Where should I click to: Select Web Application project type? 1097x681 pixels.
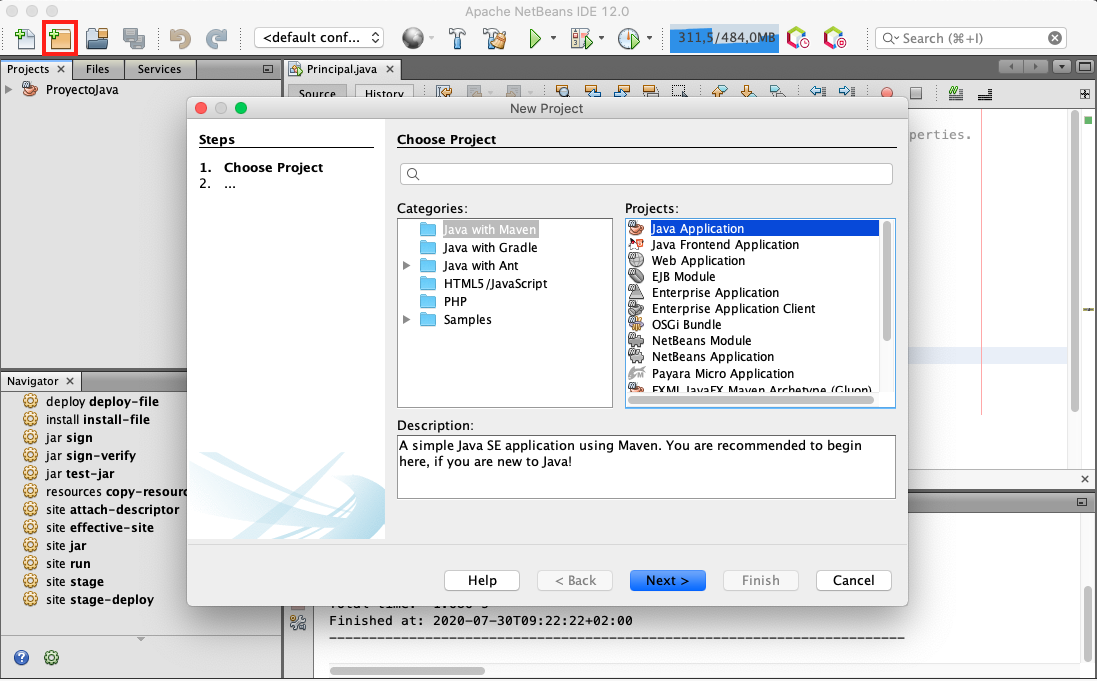698,260
